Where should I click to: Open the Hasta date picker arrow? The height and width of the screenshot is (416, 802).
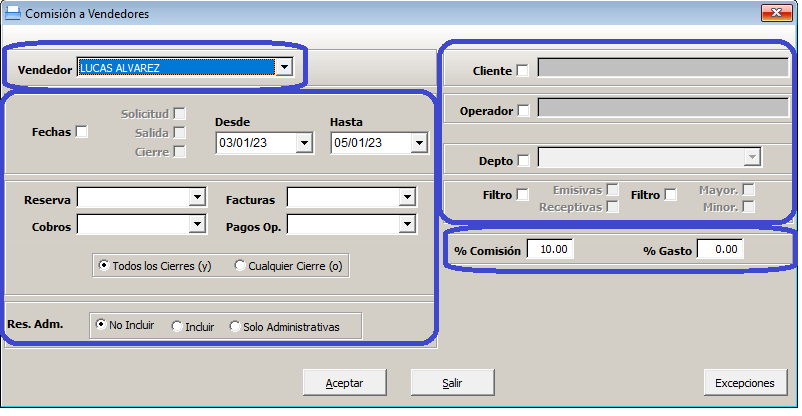coord(419,143)
